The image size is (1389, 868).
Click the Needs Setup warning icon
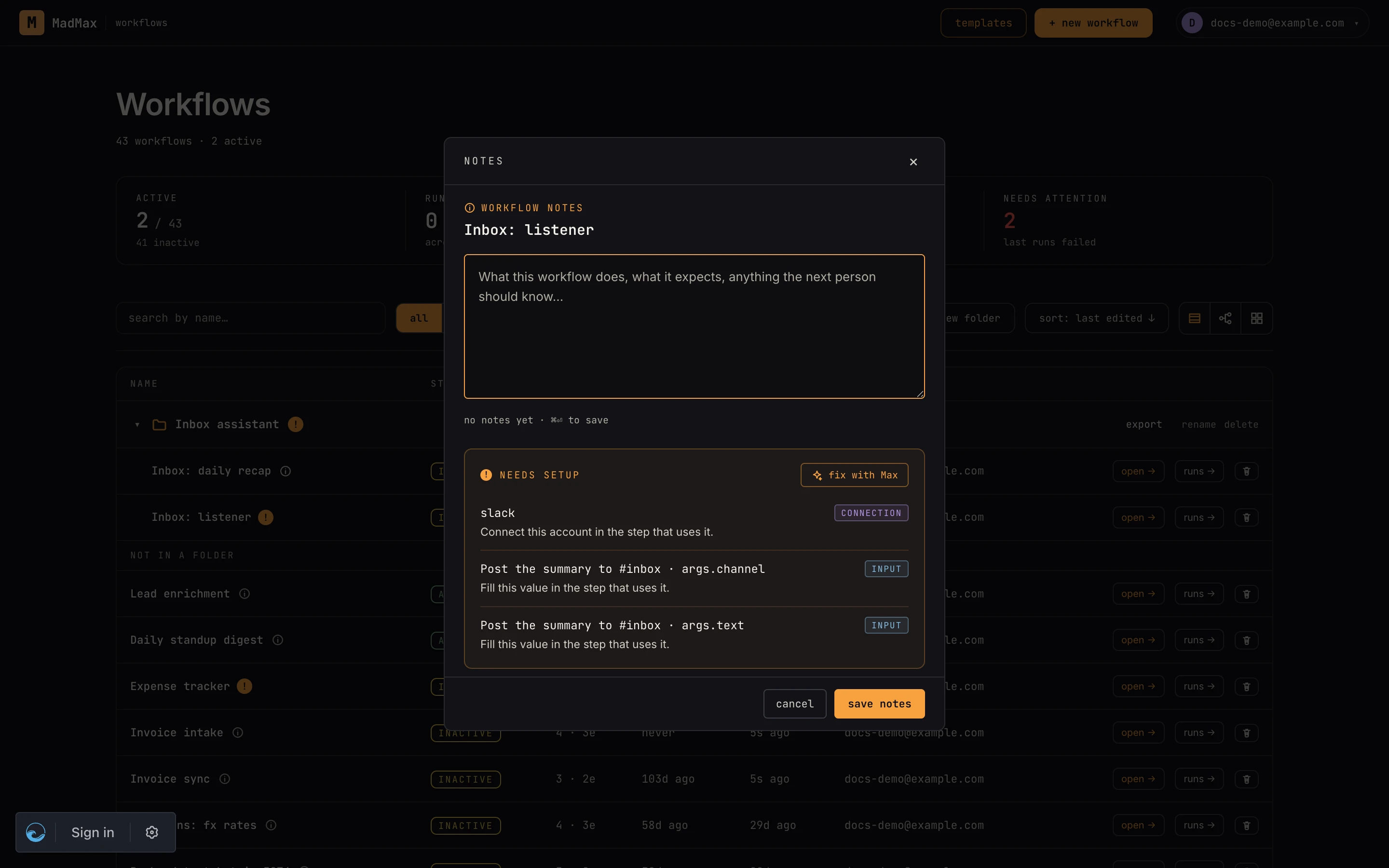click(486, 475)
